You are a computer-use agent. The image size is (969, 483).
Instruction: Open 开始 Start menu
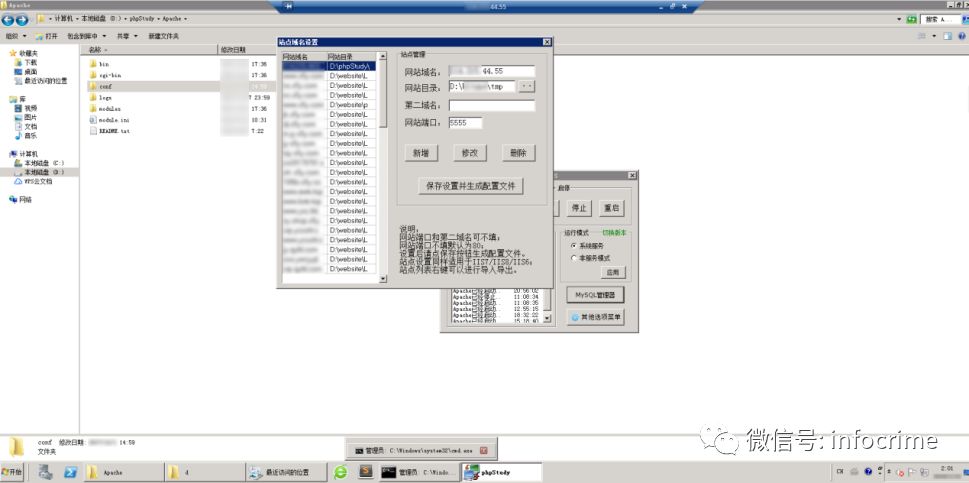tap(12, 472)
